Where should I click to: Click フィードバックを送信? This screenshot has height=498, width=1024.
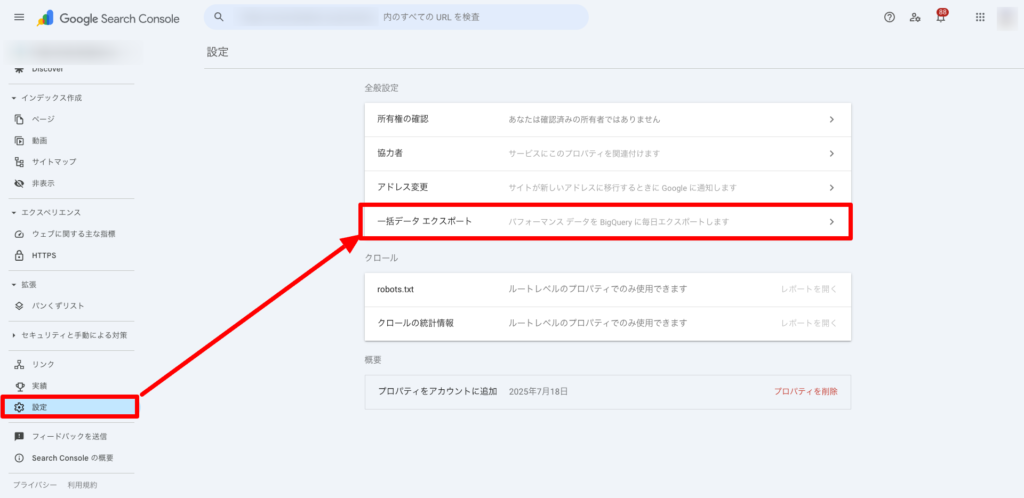69,437
